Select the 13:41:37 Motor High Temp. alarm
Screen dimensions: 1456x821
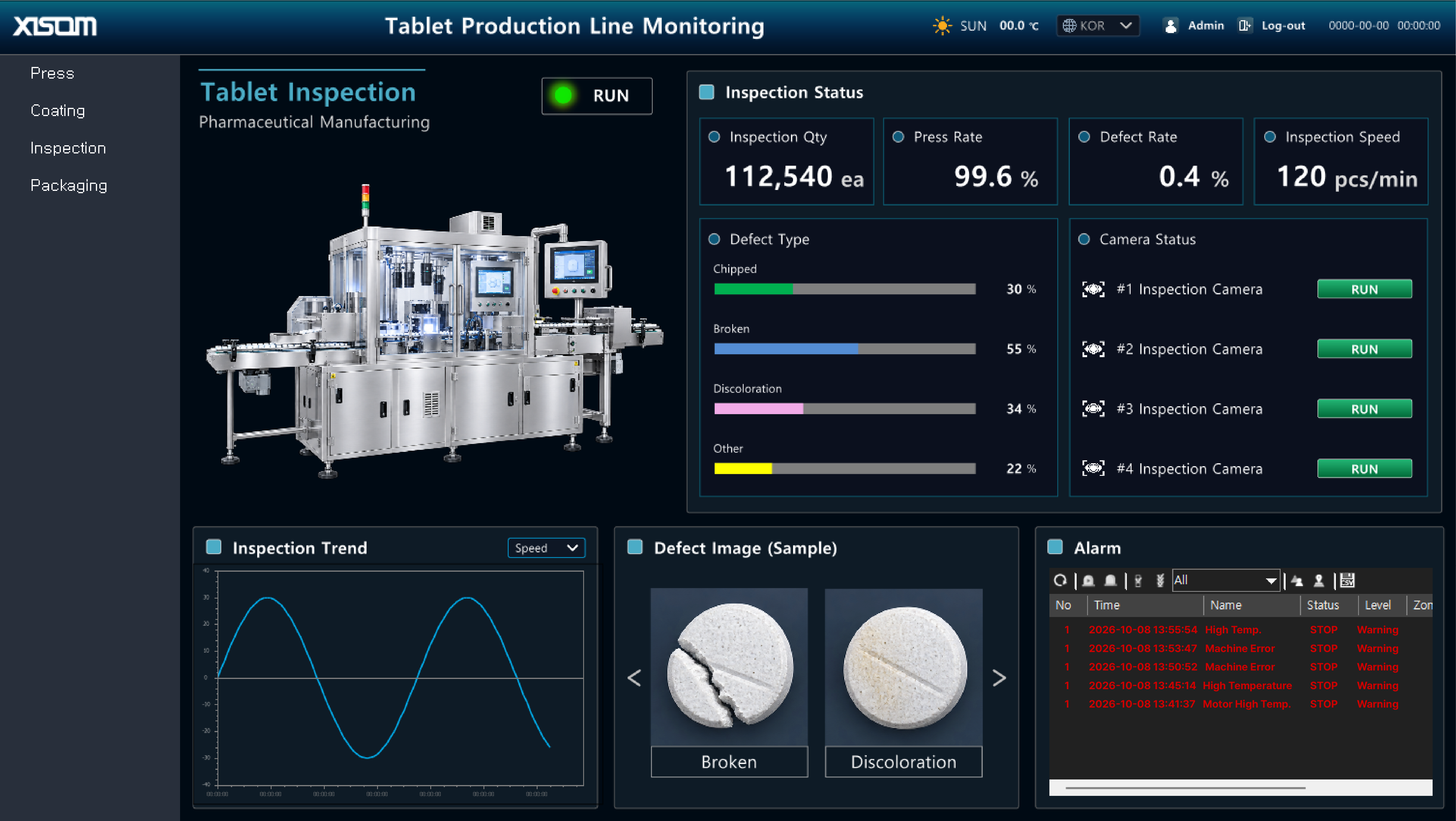pos(1241,704)
